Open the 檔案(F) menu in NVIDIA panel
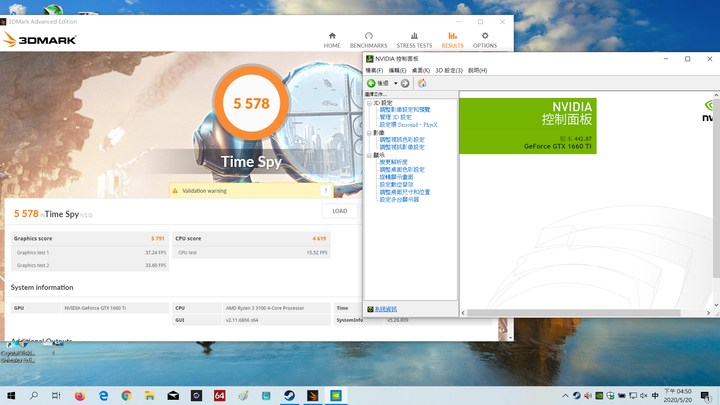720x405 pixels. click(x=374, y=70)
